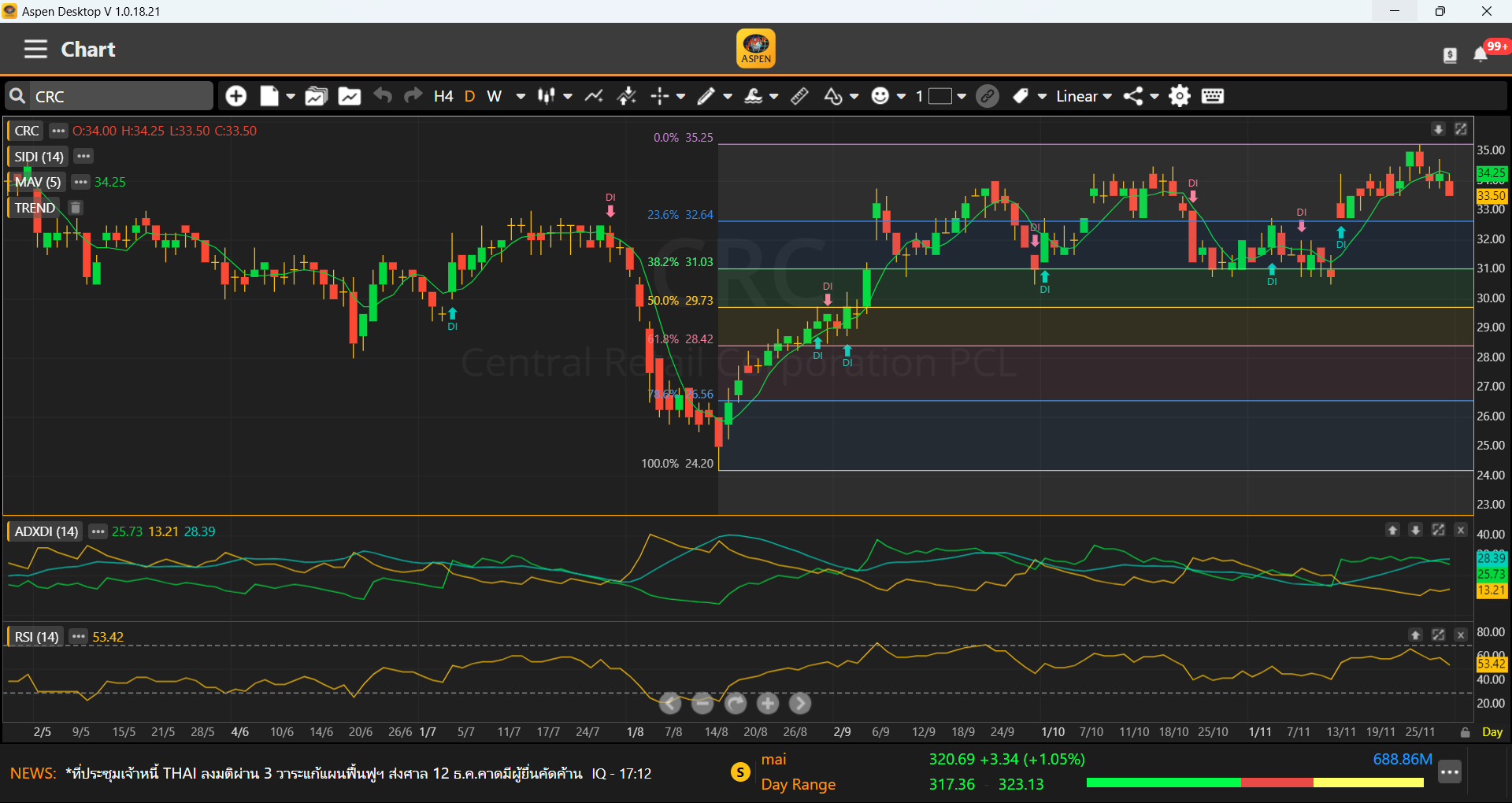Screen dimensions: 1512x803
Task: Close the RSI indicator pane
Action: click(x=1461, y=635)
